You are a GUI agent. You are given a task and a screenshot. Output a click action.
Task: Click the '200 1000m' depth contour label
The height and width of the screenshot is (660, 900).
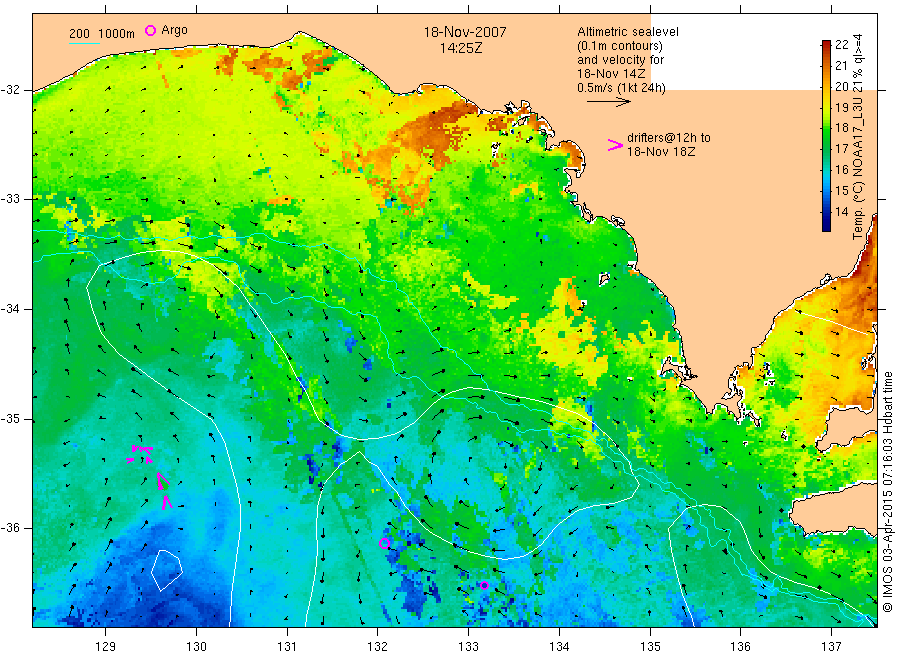102,34
